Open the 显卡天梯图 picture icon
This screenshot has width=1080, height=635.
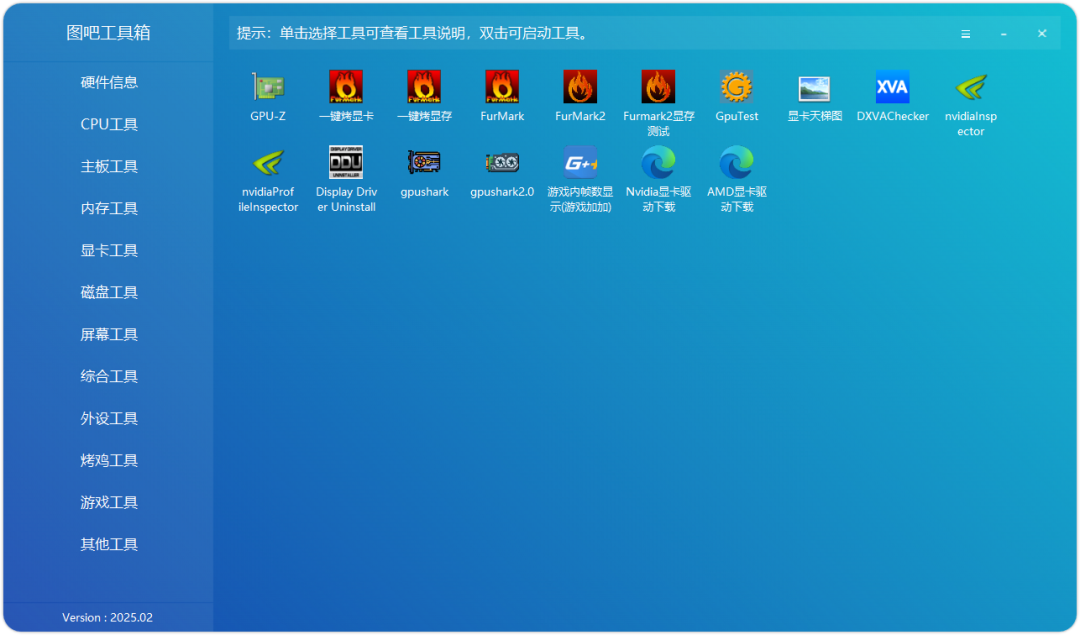(814, 87)
